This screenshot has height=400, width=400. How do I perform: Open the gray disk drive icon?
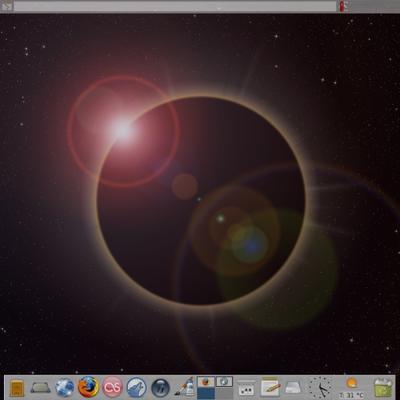293,388
